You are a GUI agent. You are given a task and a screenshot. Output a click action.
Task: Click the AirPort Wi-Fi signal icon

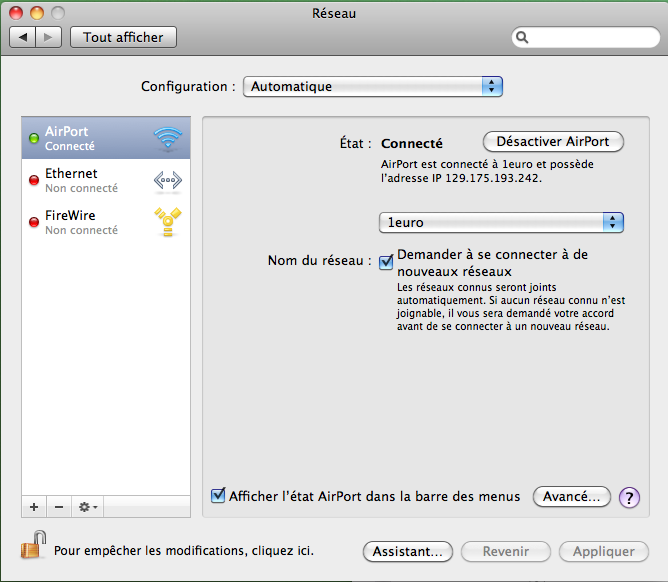(x=168, y=138)
